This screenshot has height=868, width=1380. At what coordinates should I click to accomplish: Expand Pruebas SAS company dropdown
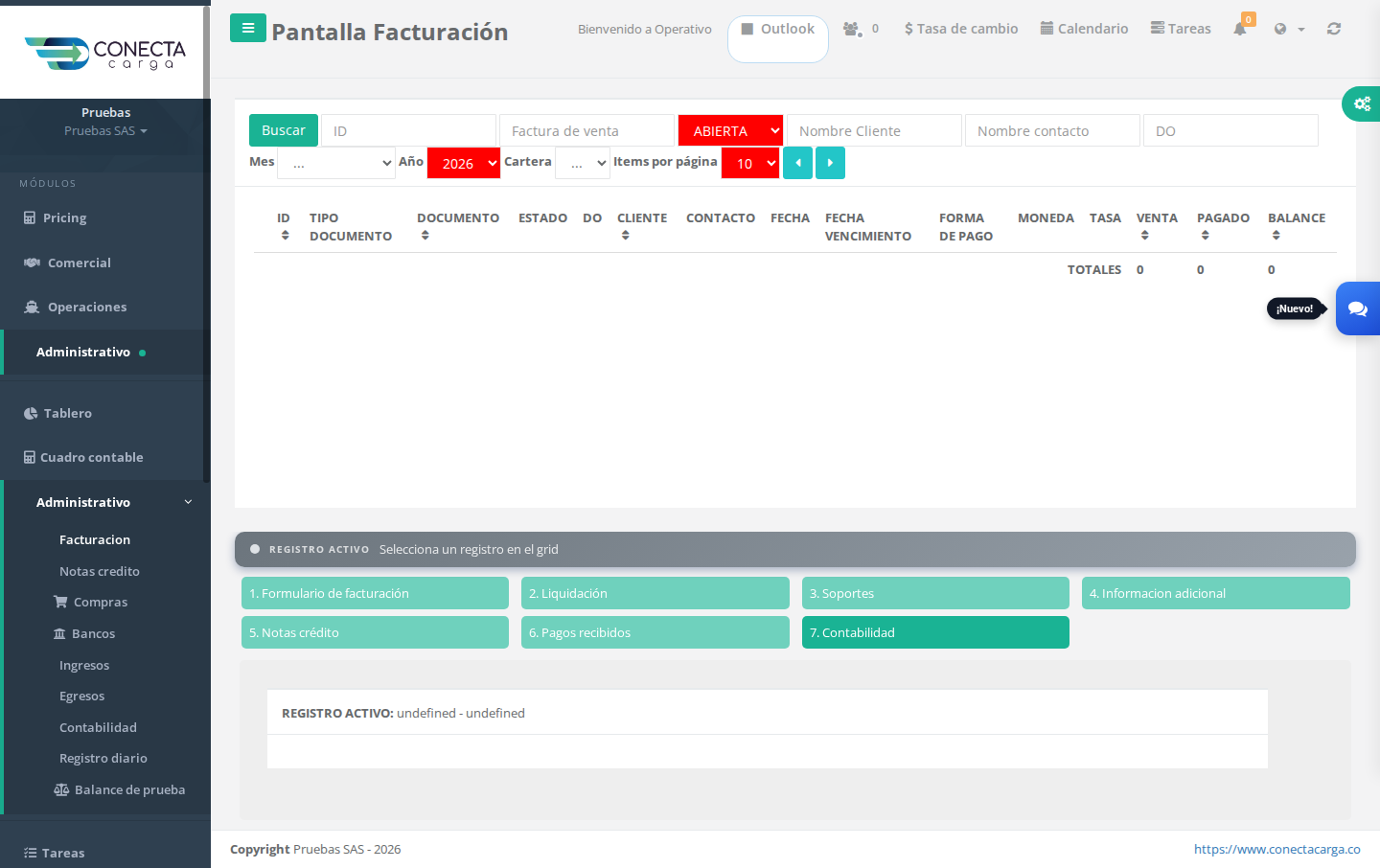[105, 130]
